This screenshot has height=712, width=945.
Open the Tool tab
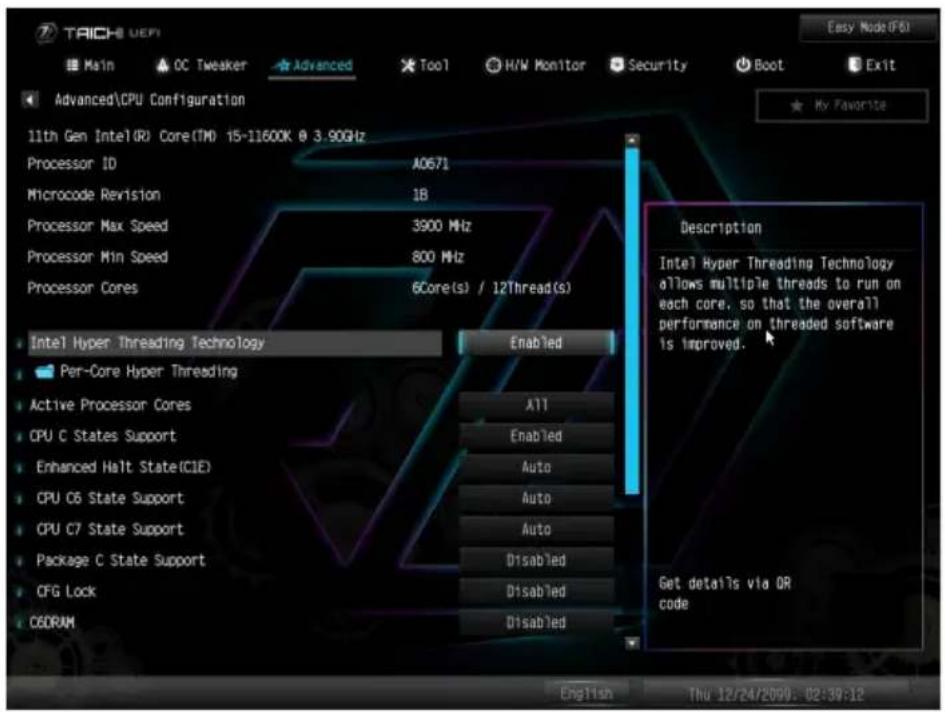coord(425,65)
